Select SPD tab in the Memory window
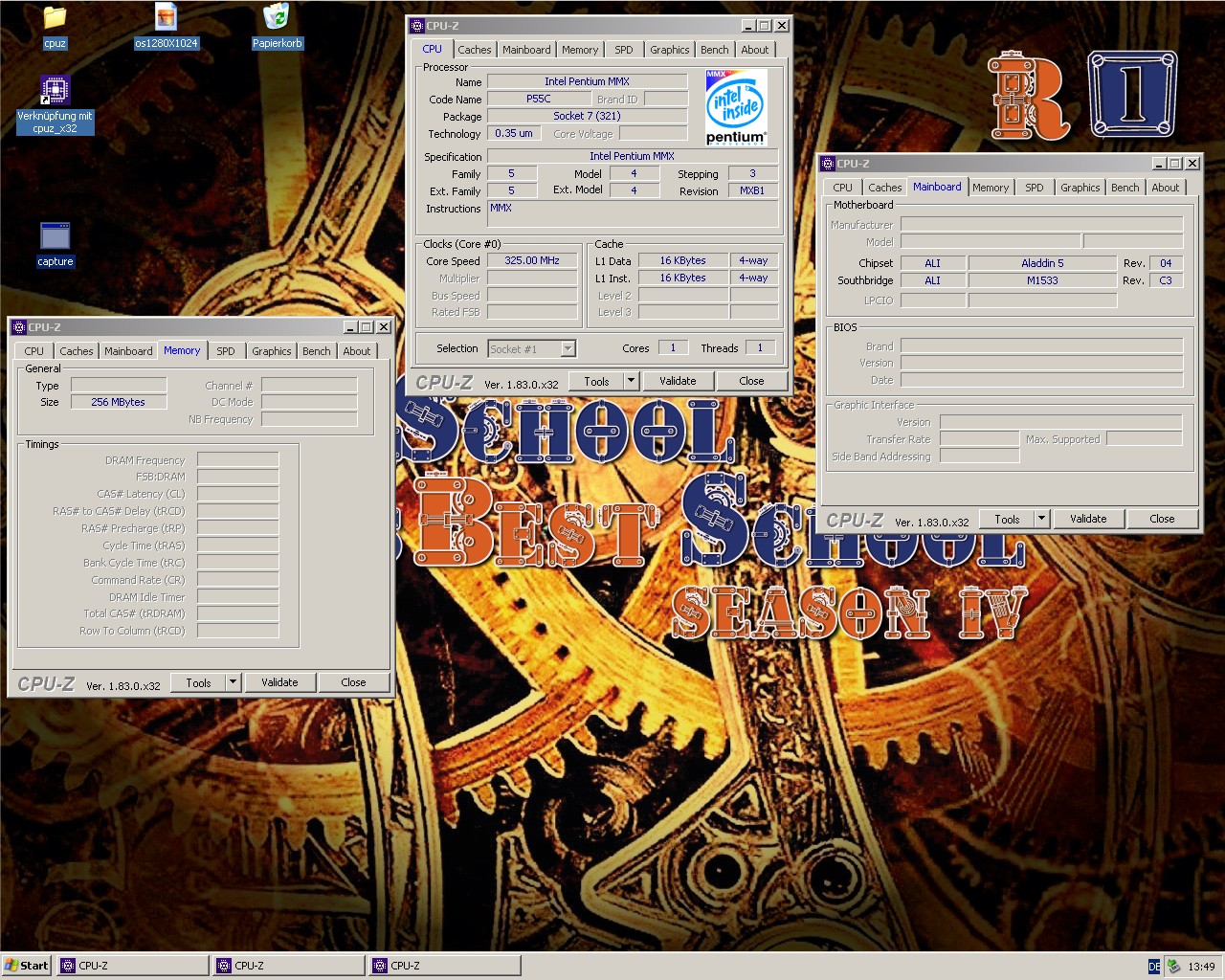The height and width of the screenshot is (980, 1225). pyautogui.click(x=226, y=351)
